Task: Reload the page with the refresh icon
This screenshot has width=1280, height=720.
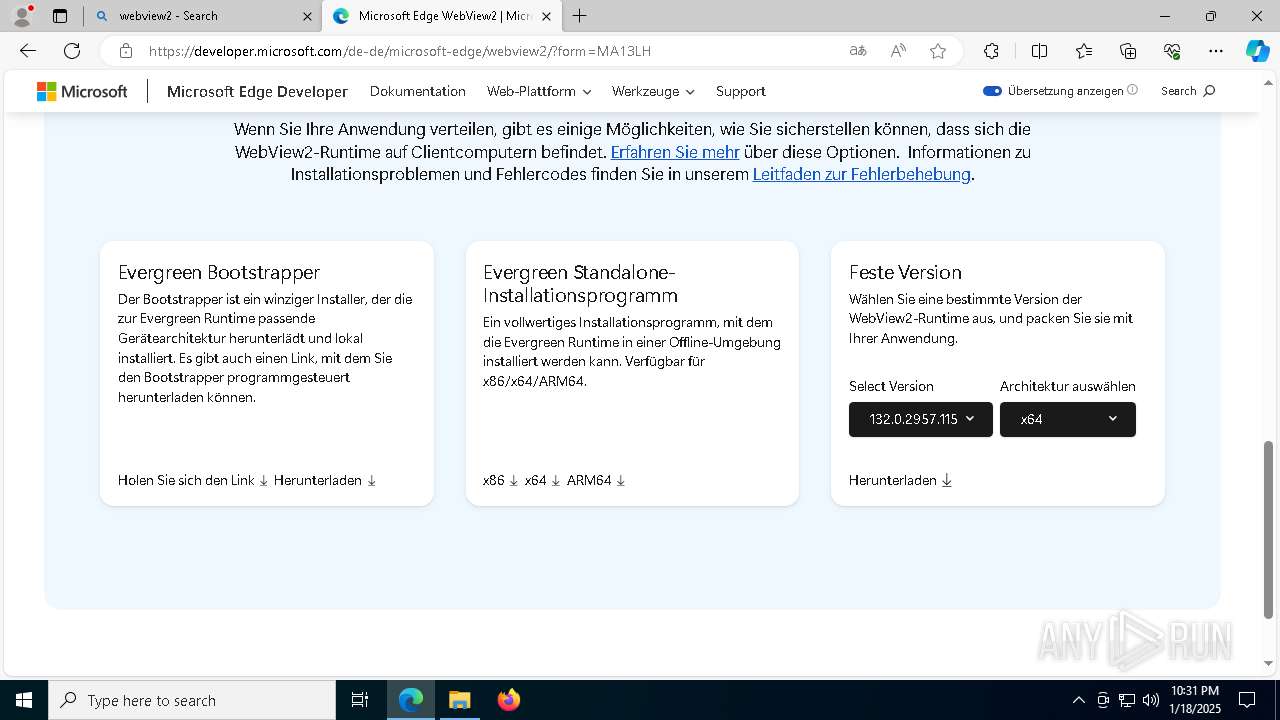Action: click(72, 51)
